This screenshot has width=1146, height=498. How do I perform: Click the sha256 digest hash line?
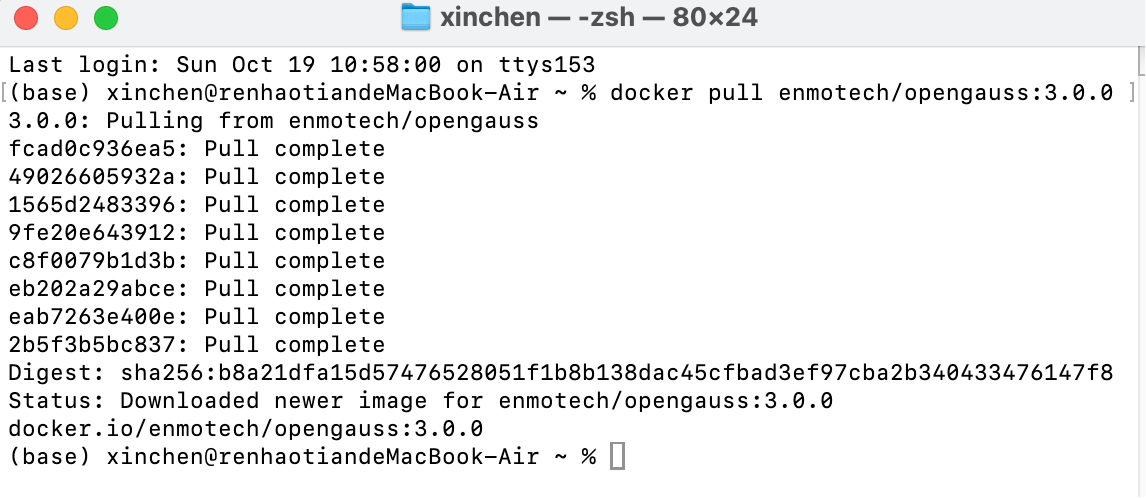[x=560, y=373]
